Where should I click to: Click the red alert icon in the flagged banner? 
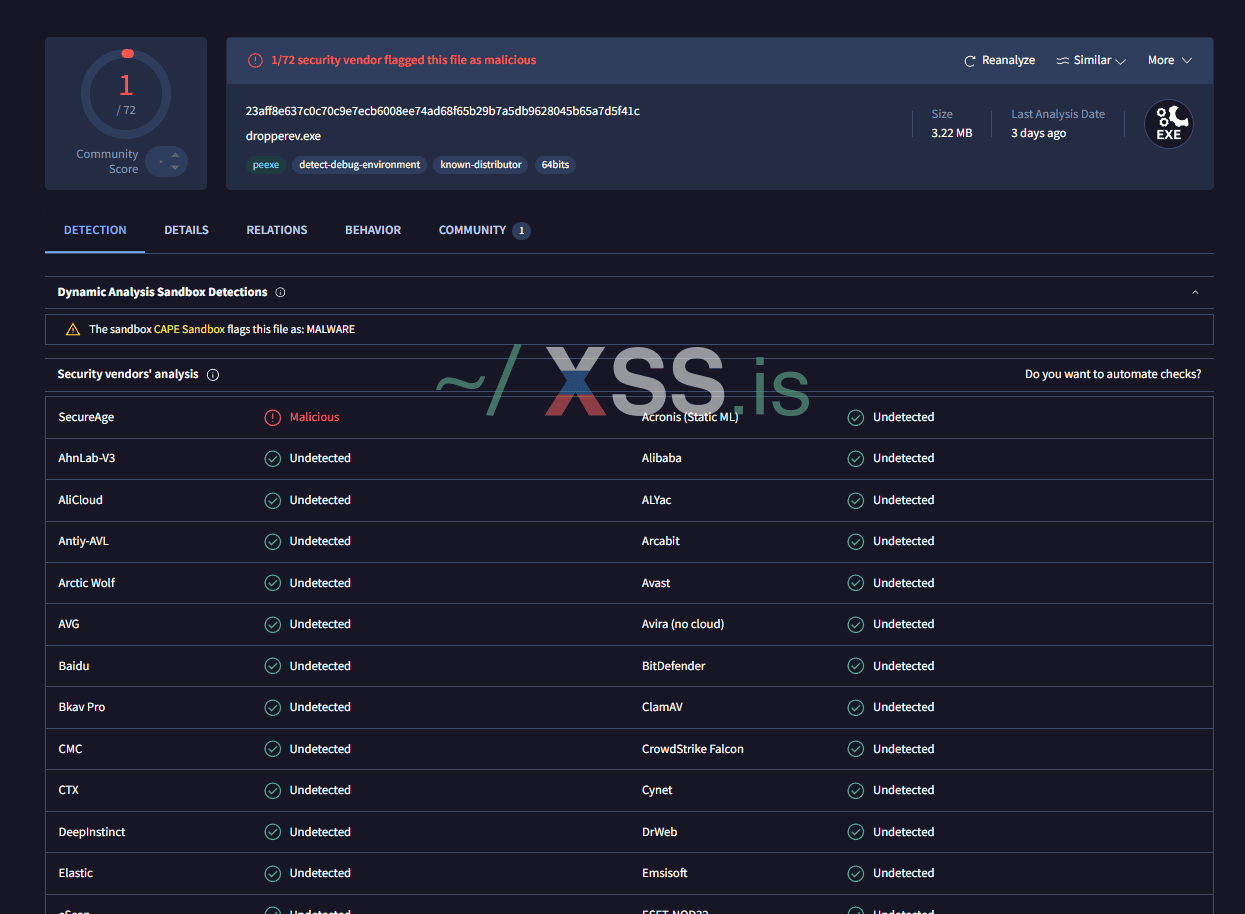pyautogui.click(x=256, y=61)
